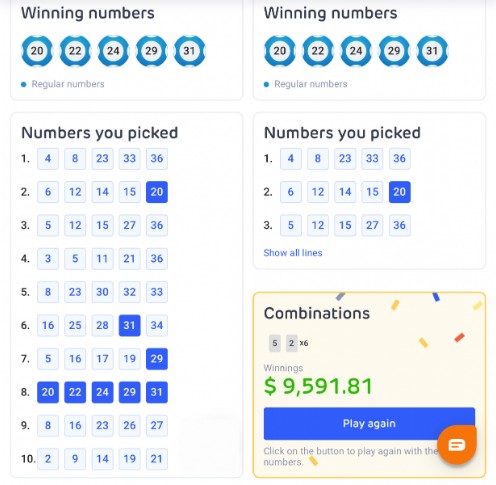Viewport: 496px width, 485px height.
Task: Click winning ball 29 in right panel
Action: pos(394,51)
